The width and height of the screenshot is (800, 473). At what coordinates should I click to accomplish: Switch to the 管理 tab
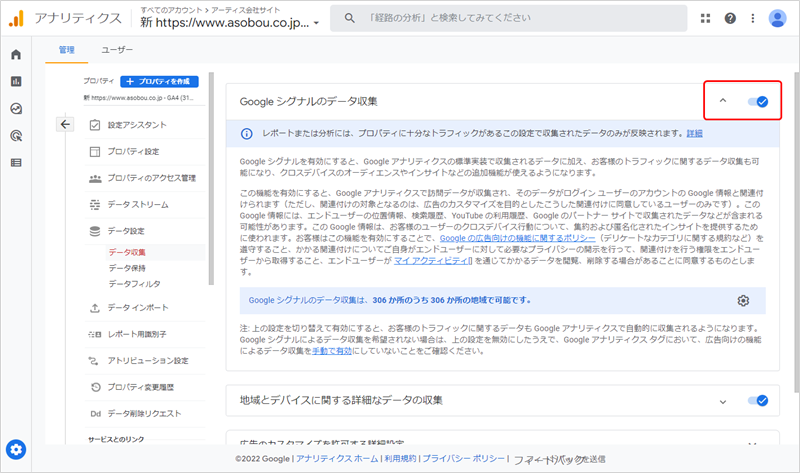66,50
